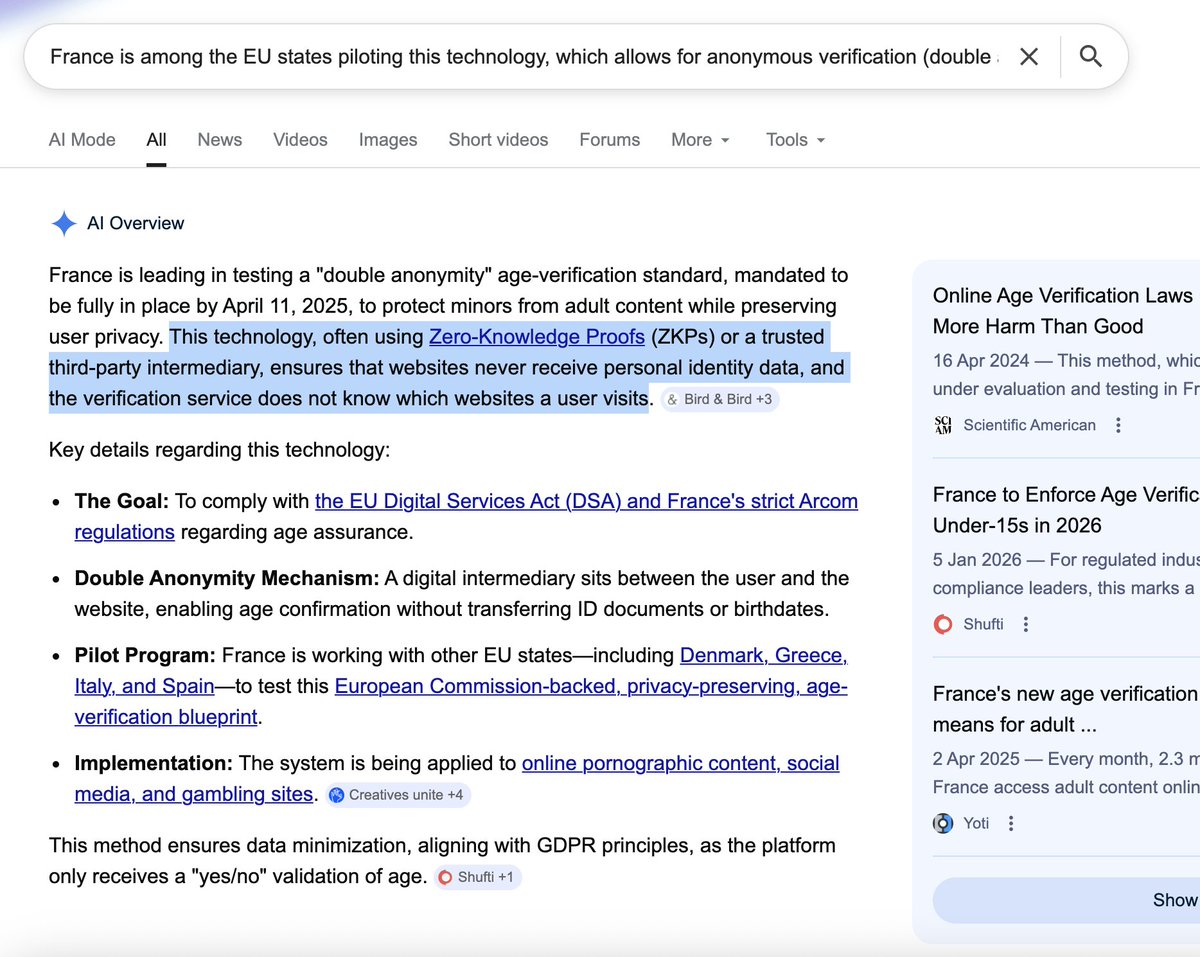
Task: Open three-dot menu beside Scientific American
Action: point(1118,425)
